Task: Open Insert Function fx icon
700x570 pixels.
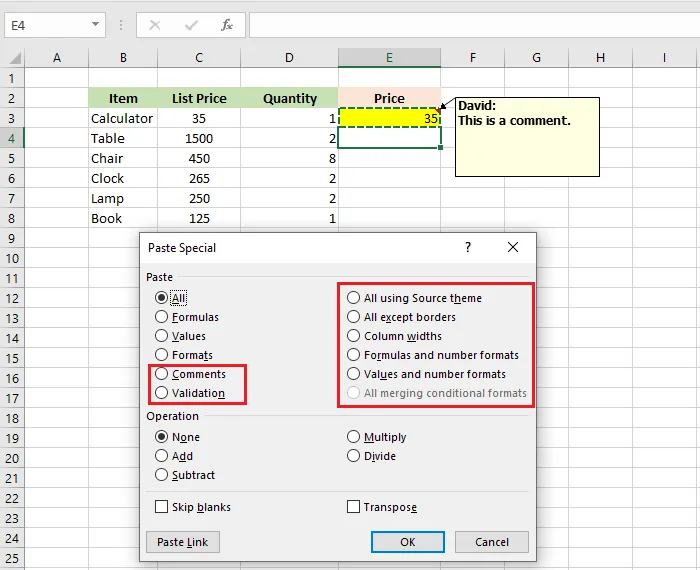Action: click(x=227, y=25)
